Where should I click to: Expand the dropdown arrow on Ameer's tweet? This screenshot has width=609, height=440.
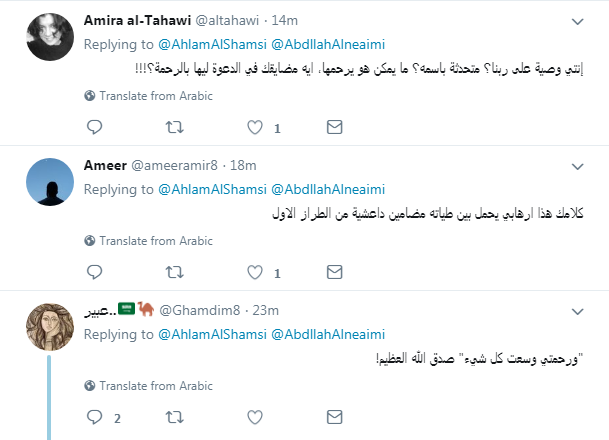pyautogui.click(x=577, y=164)
